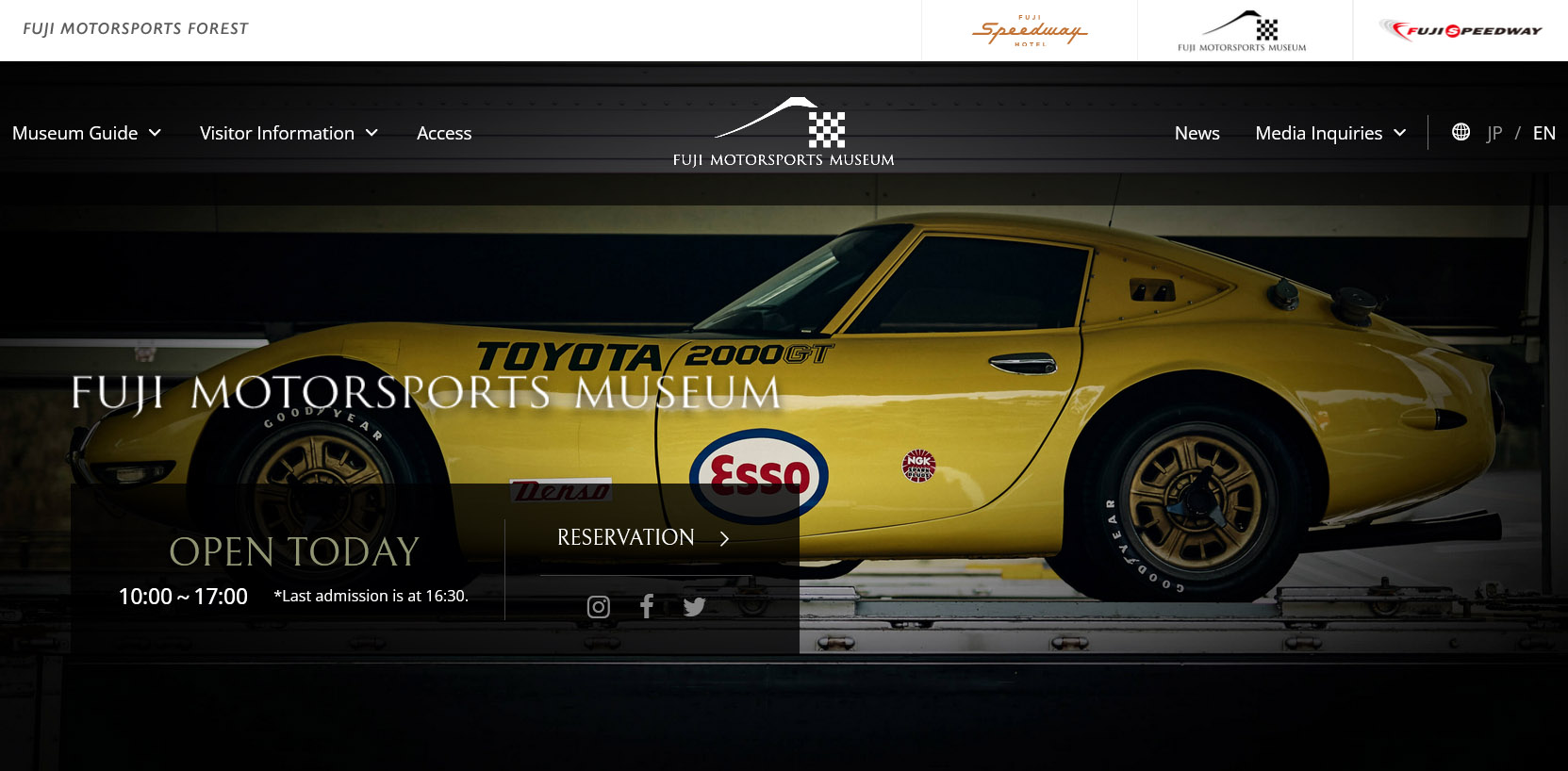
Task: Click the Fuji Speedway Hotel logo
Action: (x=1030, y=30)
